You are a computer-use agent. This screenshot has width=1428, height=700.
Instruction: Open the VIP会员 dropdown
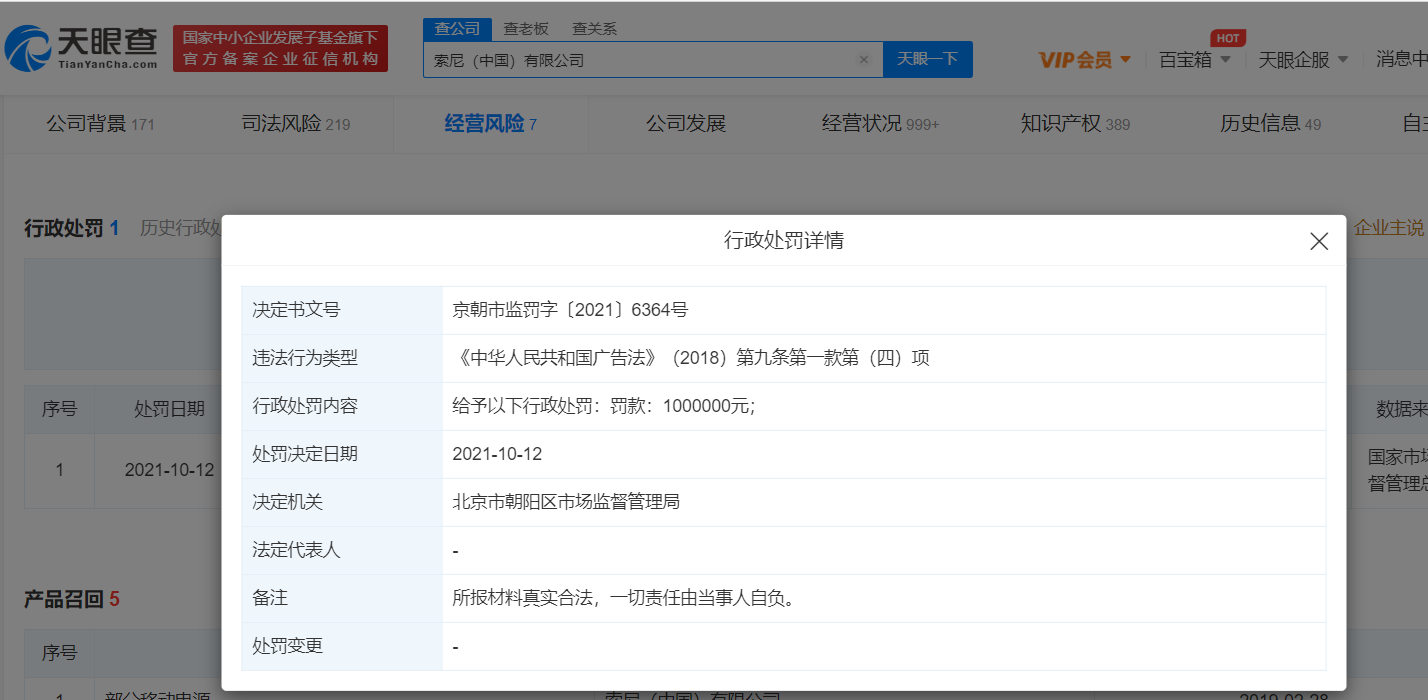(1085, 60)
